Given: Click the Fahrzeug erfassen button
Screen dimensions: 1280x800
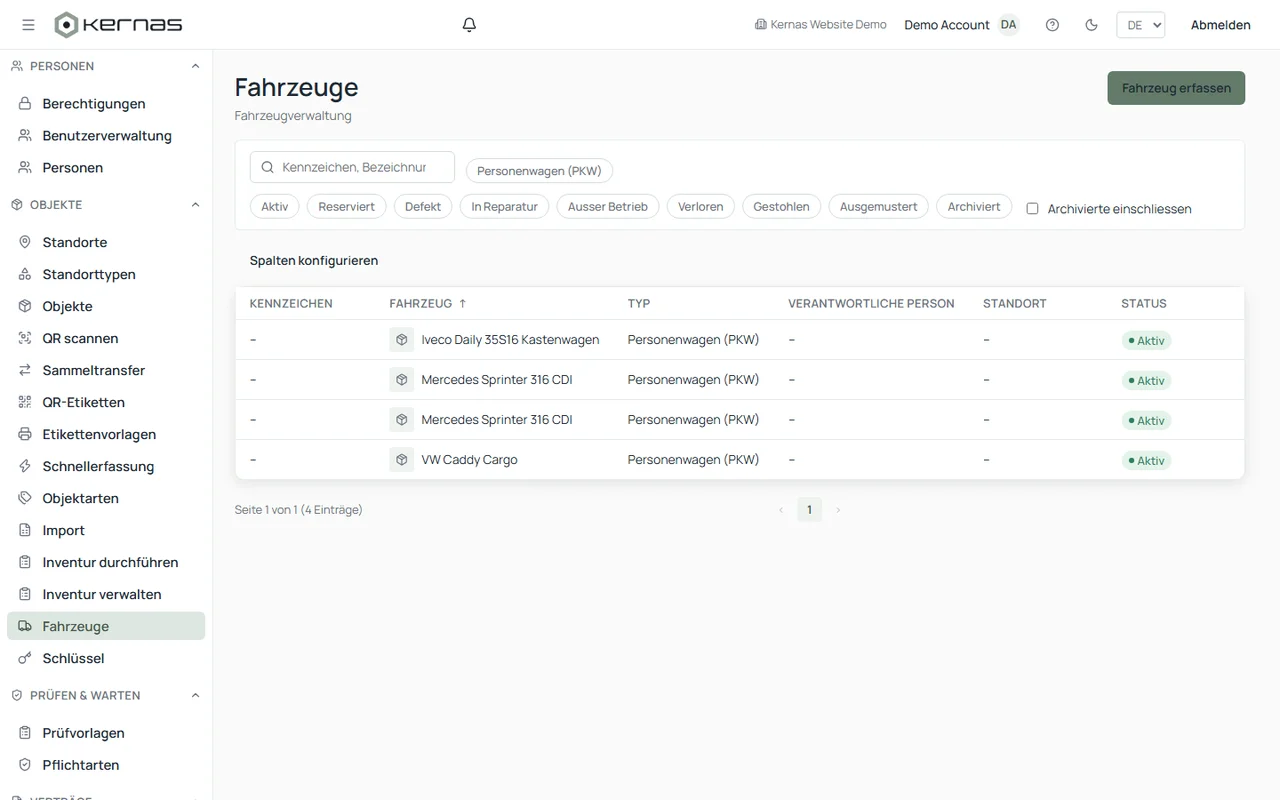Looking at the screenshot, I should [1176, 88].
